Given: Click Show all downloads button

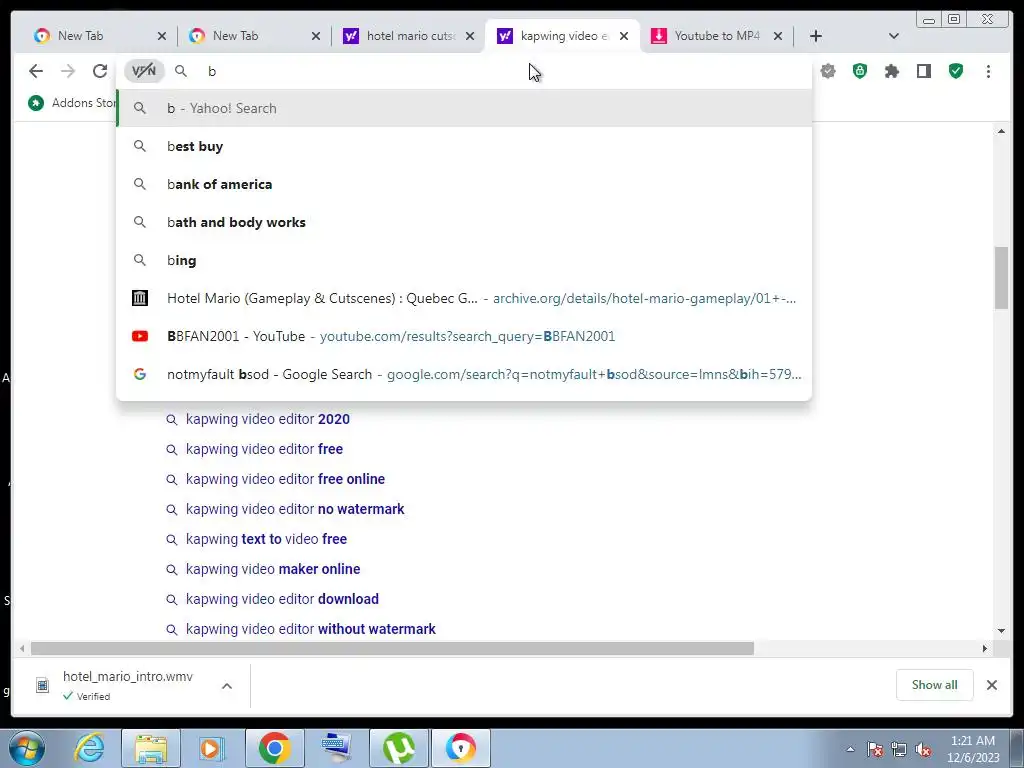Looking at the screenshot, I should pyautogui.click(x=935, y=685).
